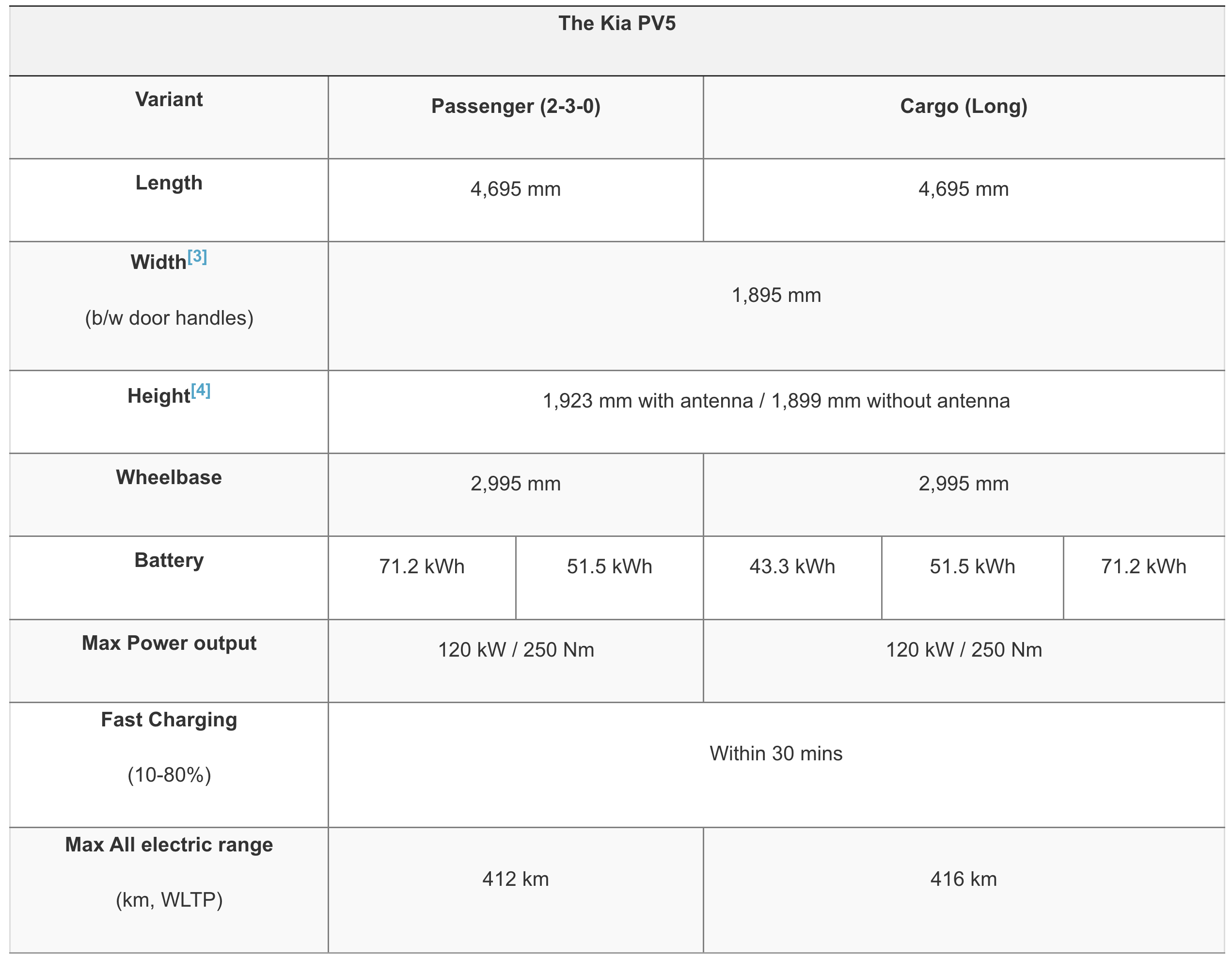Select the 'Cargo (Long)' column header
The width and height of the screenshot is (1232, 959).
[x=963, y=107]
